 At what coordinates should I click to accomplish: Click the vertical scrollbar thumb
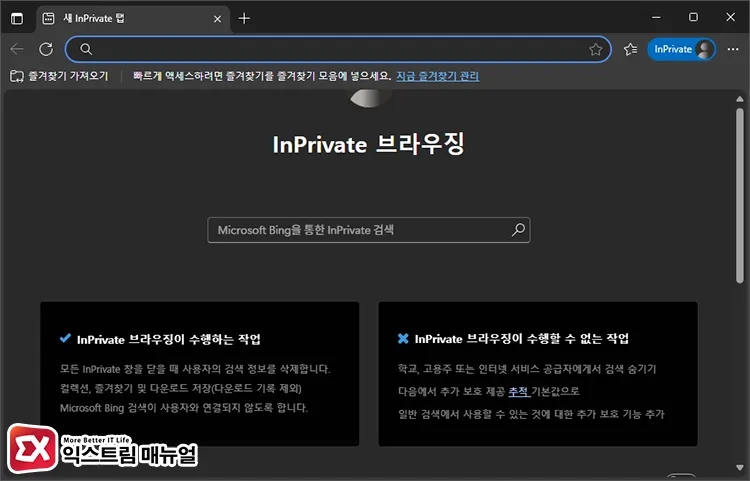739,196
